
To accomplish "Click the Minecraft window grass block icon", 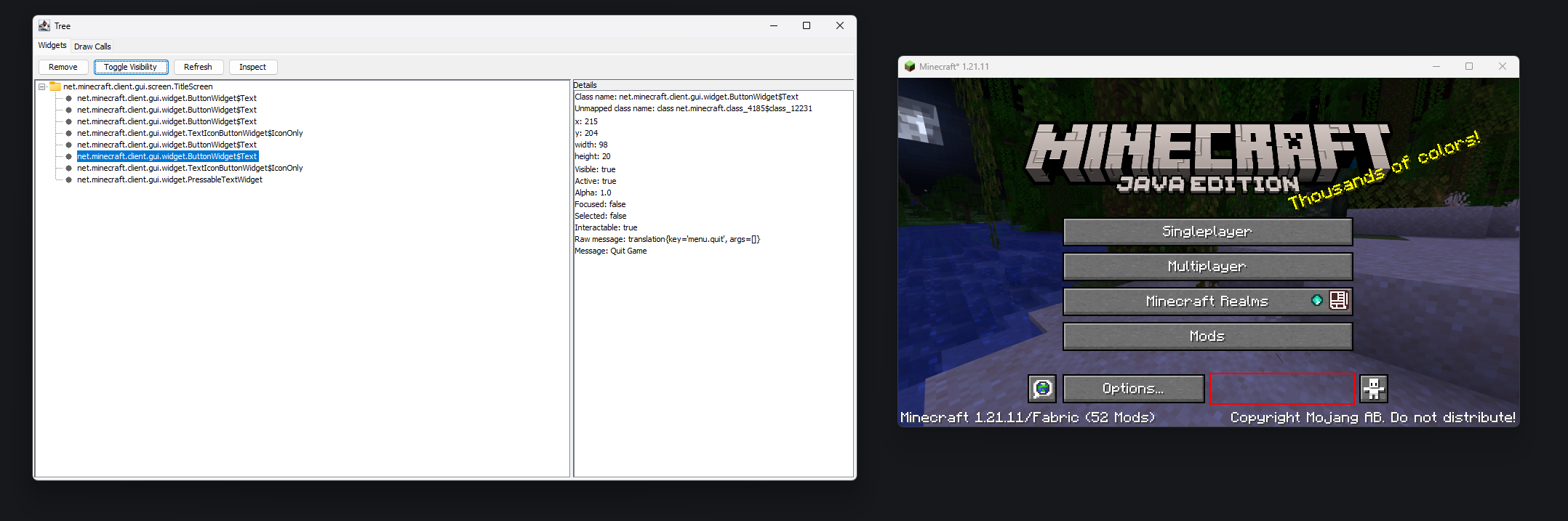I will 909,66.
